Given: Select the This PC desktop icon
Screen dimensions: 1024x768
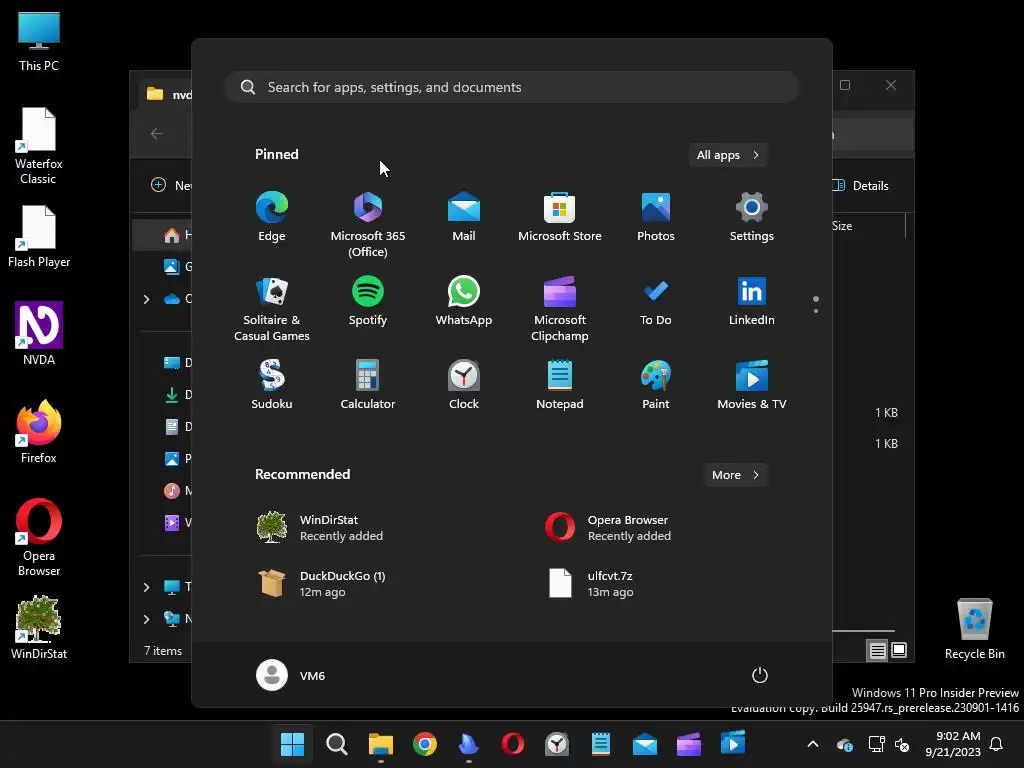Looking at the screenshot, I should pos(39,42).
